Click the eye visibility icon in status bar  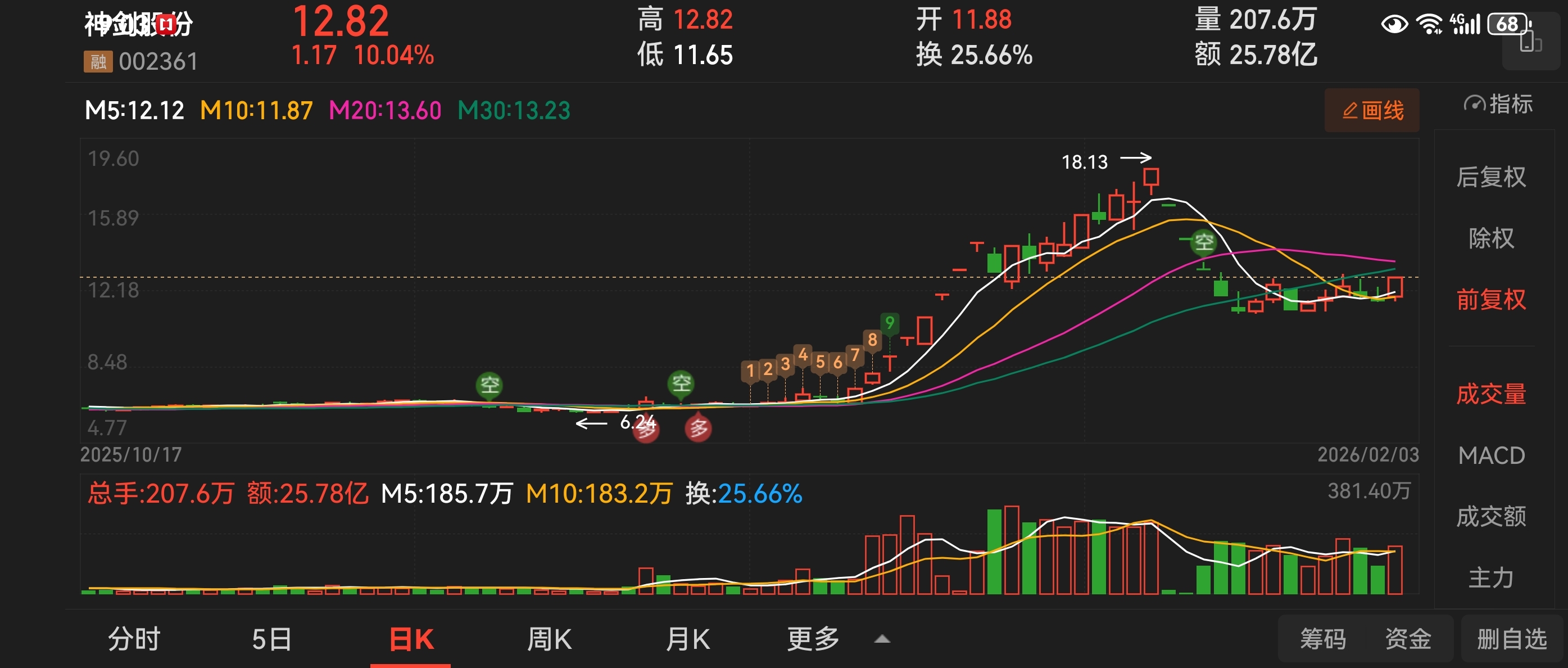[1394, 25]
